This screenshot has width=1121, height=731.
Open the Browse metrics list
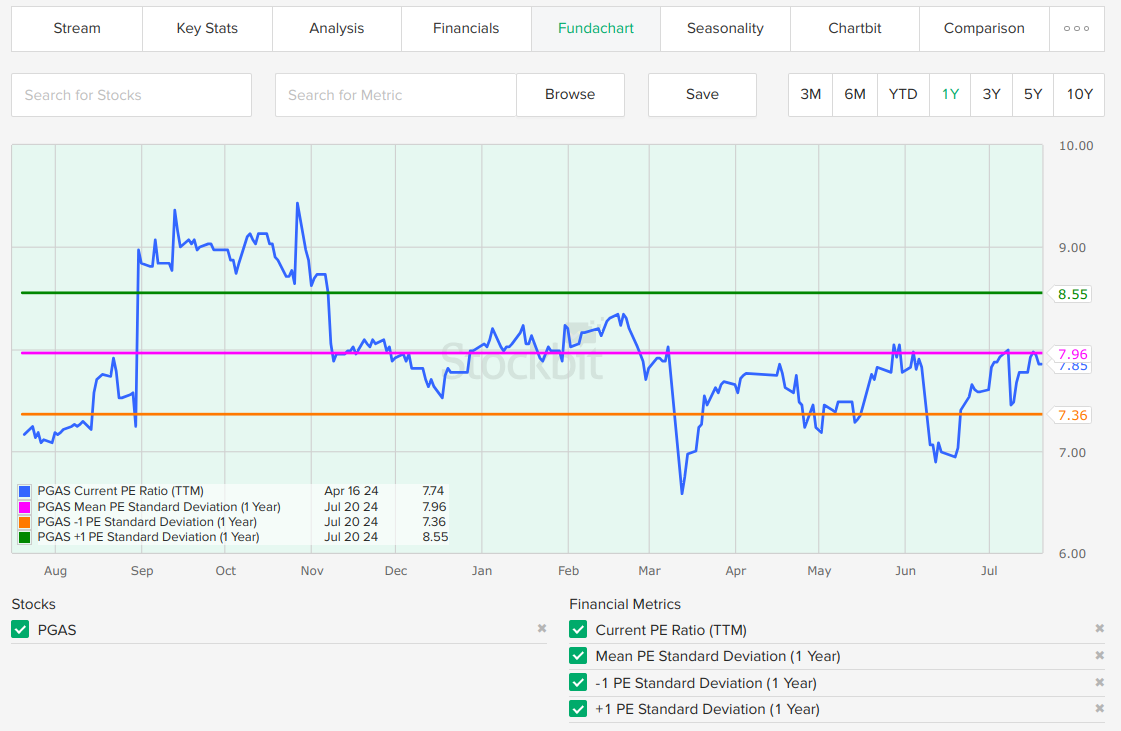570,95
